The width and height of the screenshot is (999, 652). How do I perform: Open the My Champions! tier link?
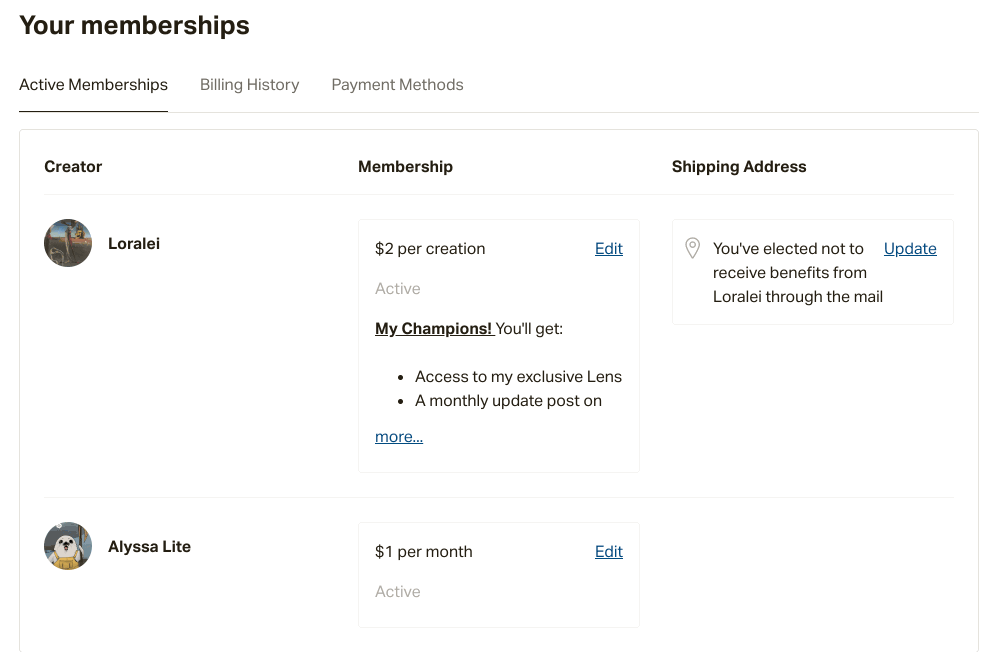pyautogui.click(x=434, y=328)
